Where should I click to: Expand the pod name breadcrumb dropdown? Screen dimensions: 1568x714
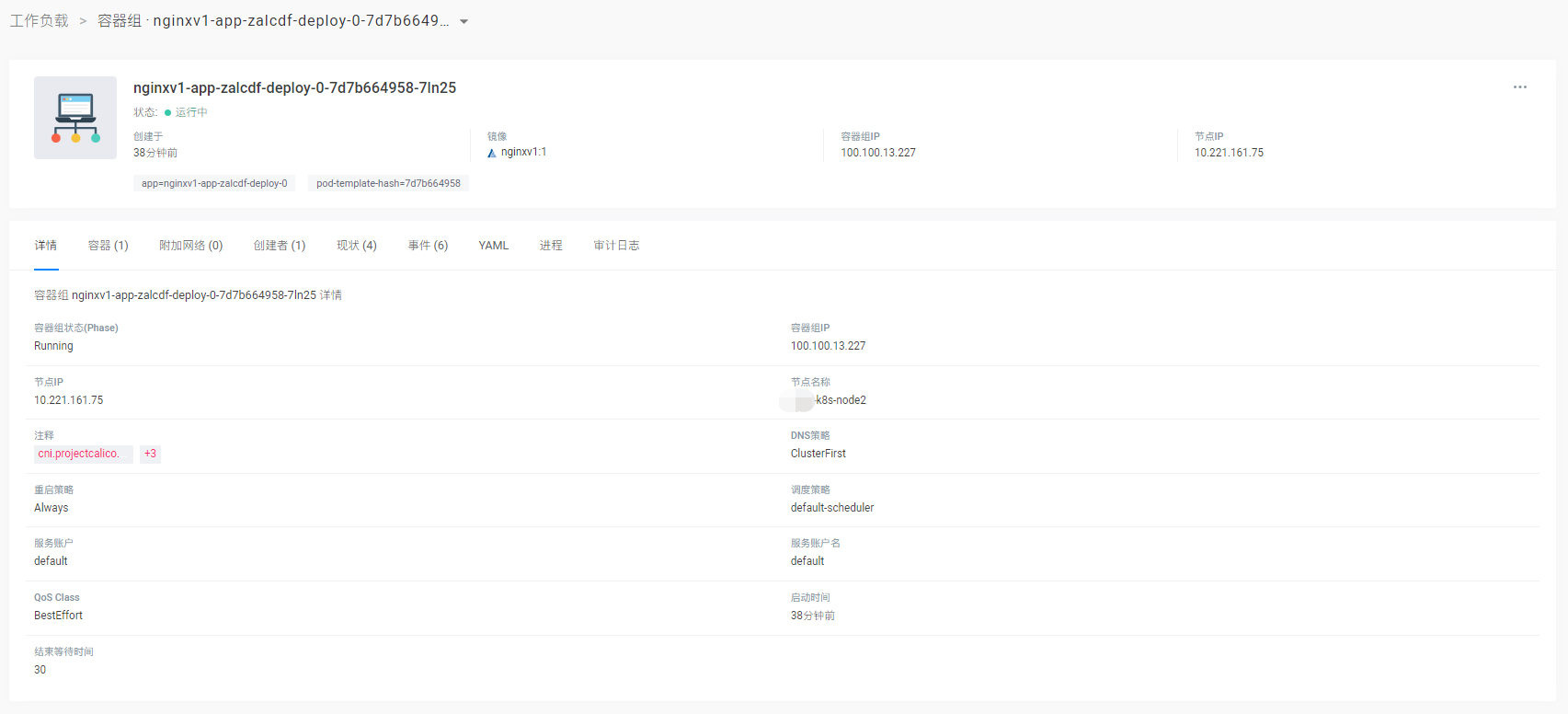[x=464, y=22]
